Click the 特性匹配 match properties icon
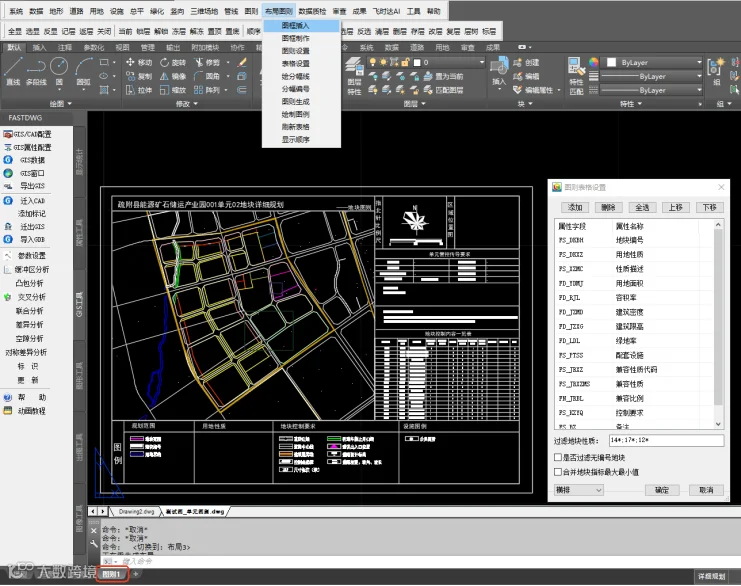The height and width of the screenshot is (586, 741). [x=576, y=76]
